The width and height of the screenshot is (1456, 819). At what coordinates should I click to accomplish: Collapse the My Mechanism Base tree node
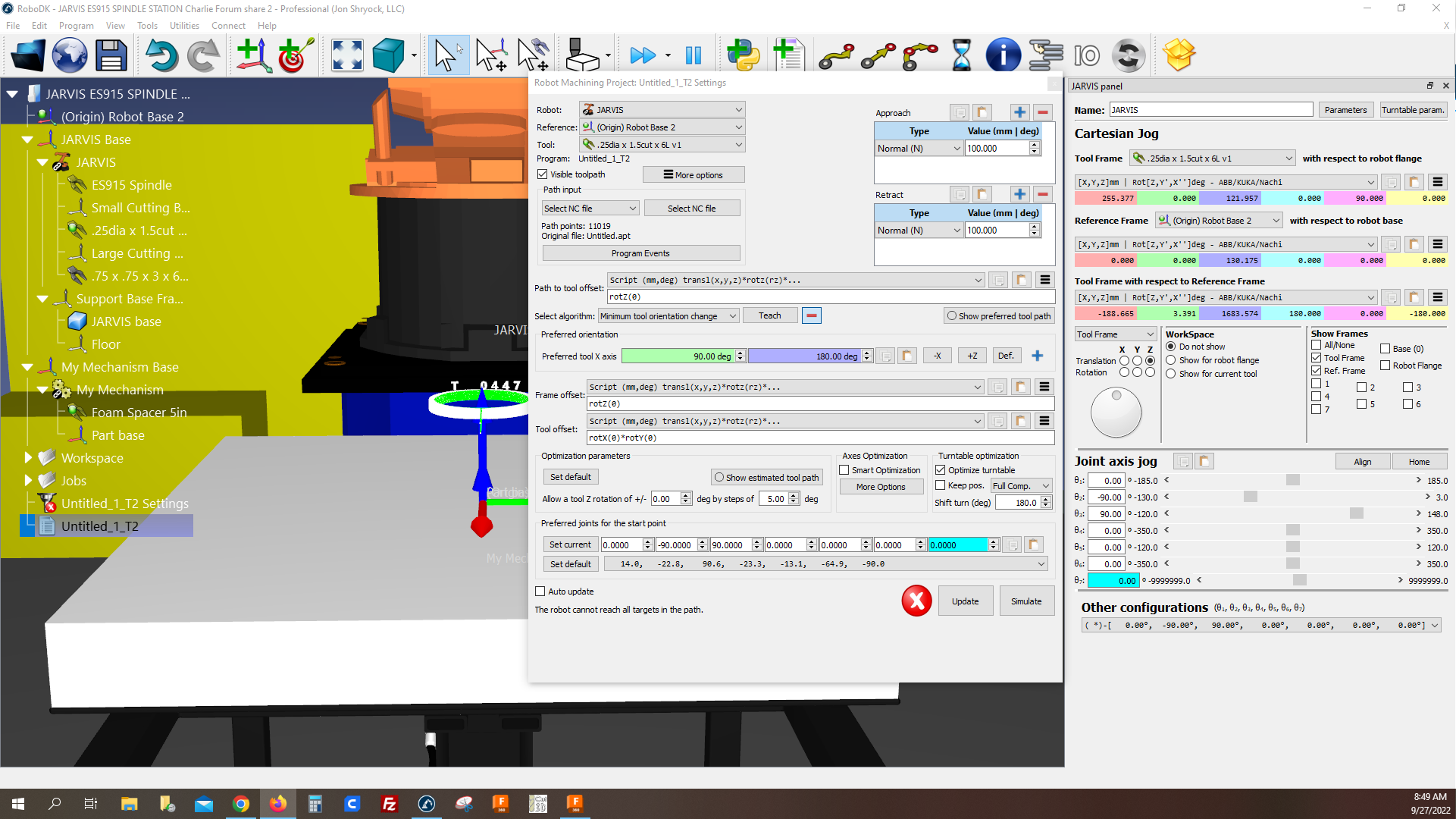click(x=27, y=367)
